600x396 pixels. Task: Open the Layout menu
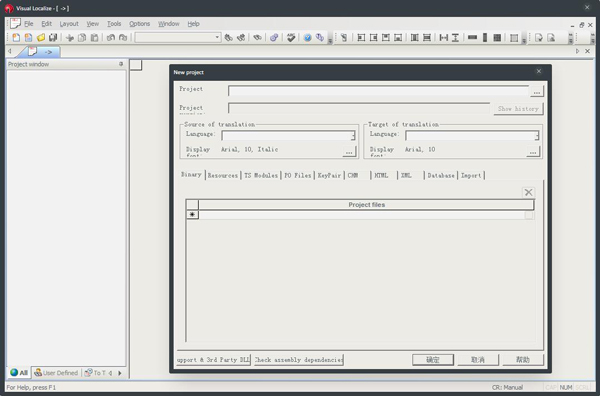click(x=69, y=24)
